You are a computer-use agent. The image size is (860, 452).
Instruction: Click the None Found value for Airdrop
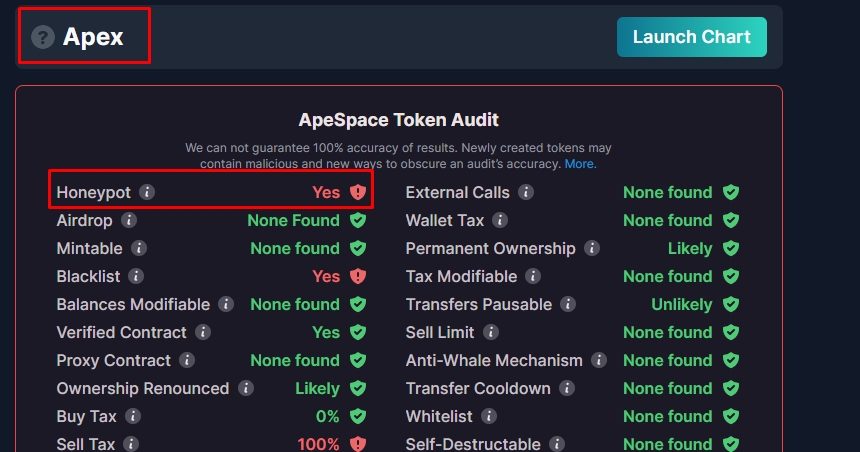[x=293, y=220]
